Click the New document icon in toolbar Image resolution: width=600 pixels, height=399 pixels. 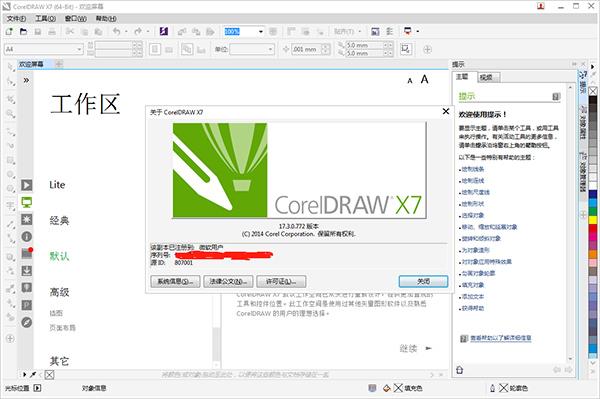9,31
